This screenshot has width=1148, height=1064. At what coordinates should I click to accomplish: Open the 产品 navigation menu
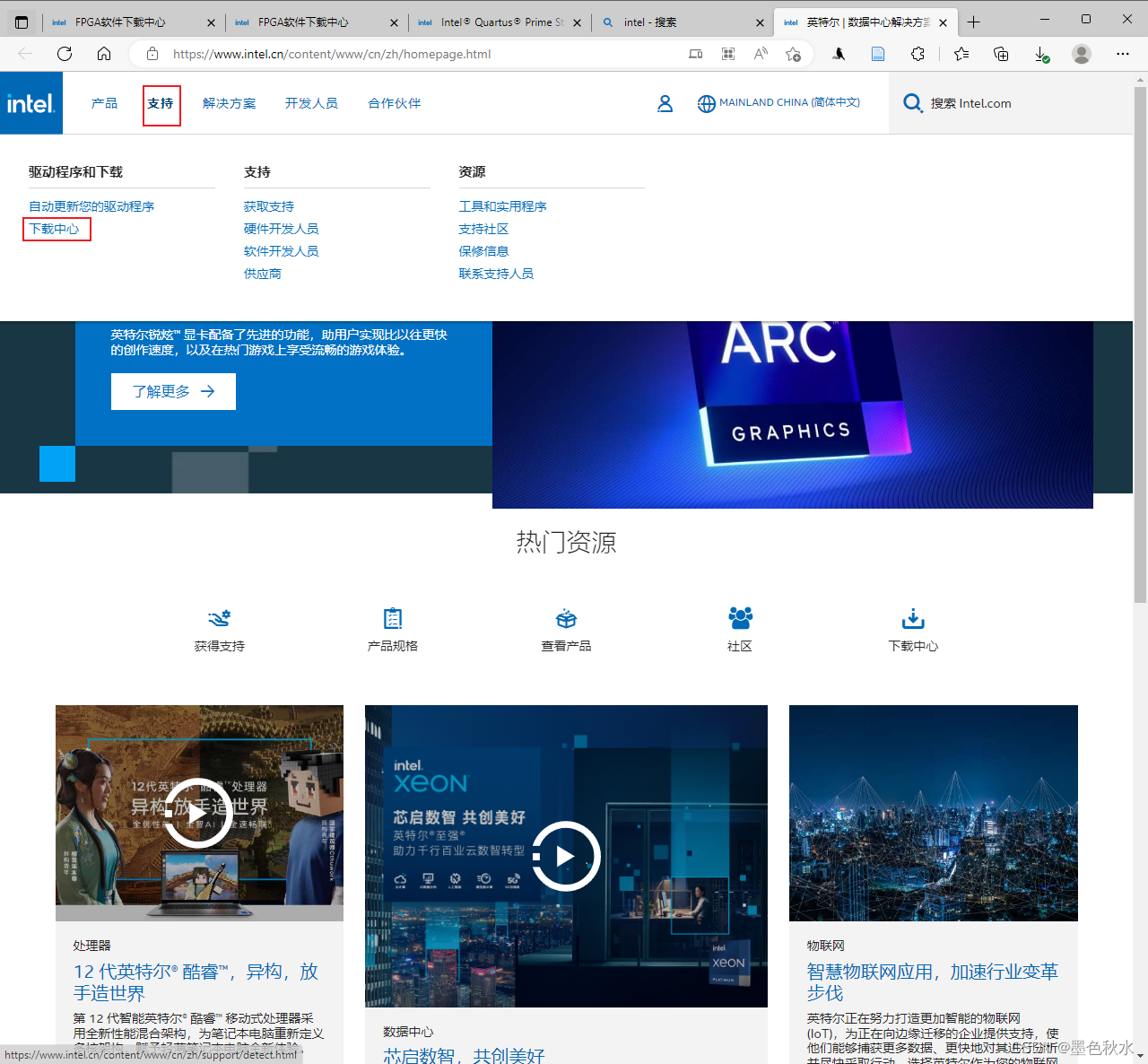pos(104,103)
